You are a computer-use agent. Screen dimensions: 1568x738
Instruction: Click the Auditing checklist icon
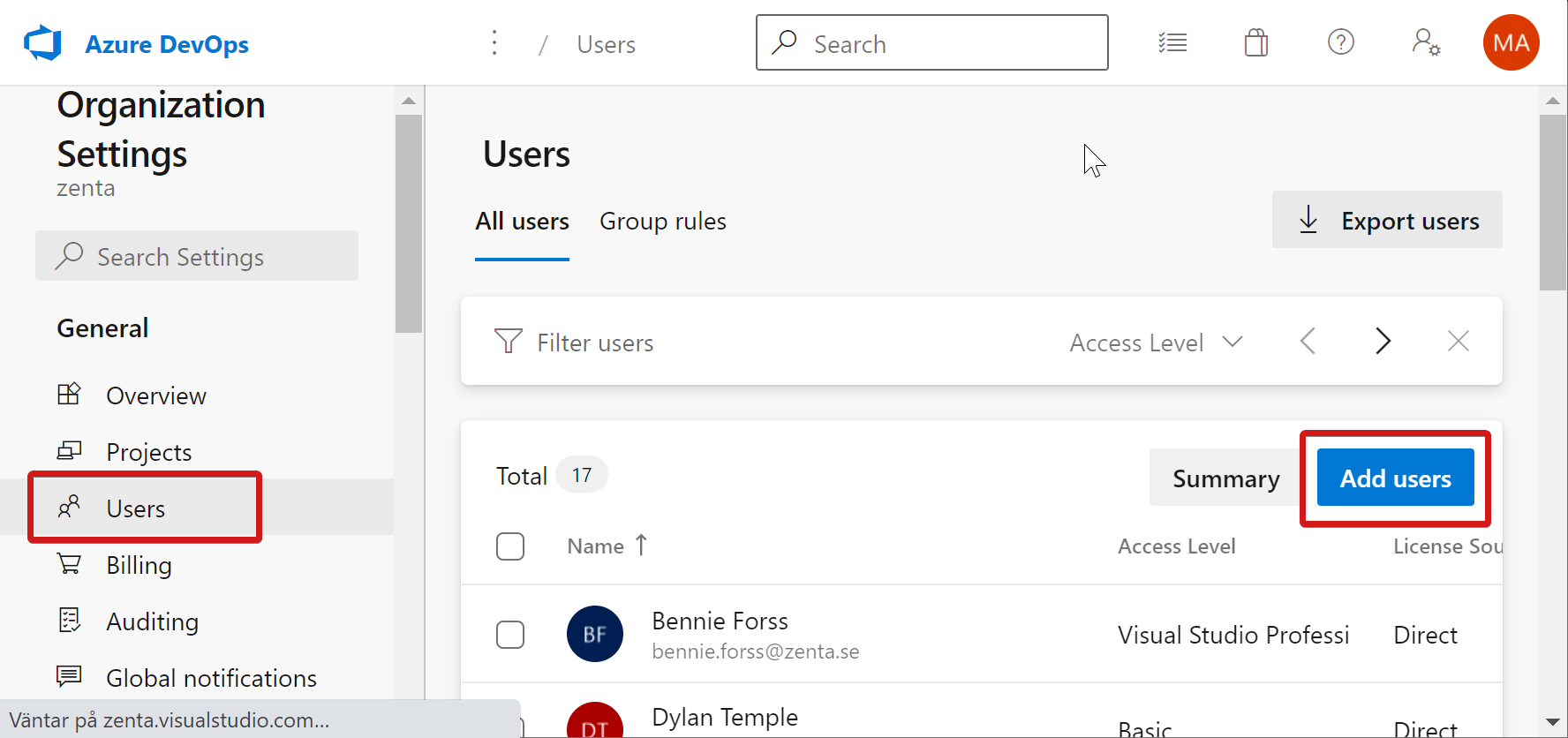point(69,620)
